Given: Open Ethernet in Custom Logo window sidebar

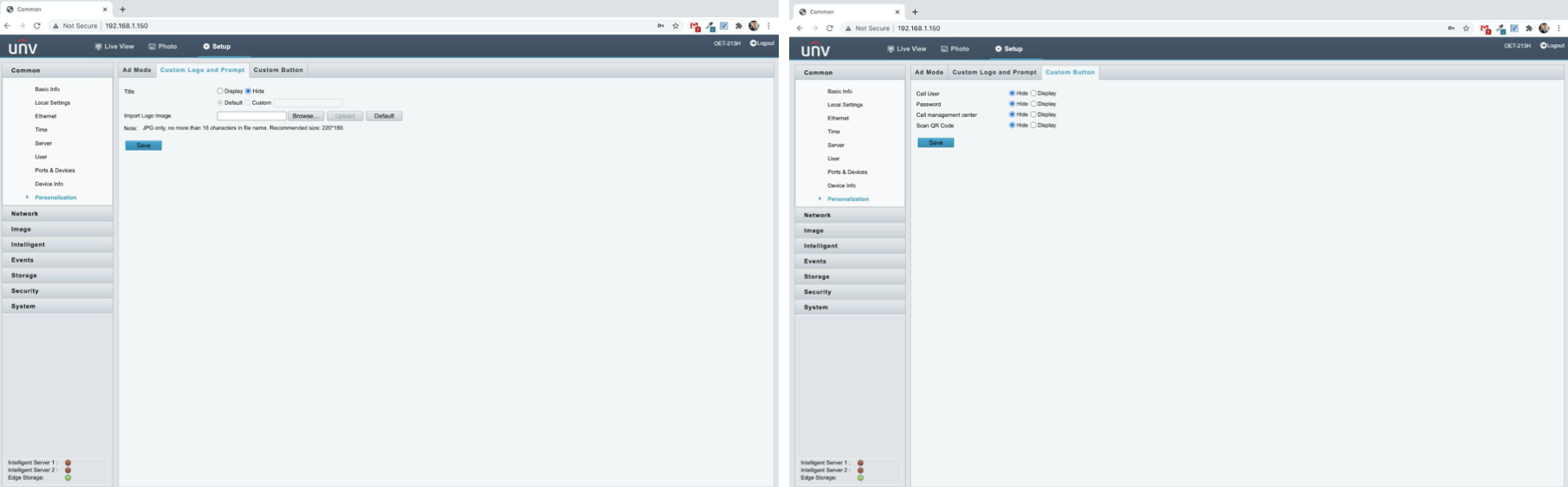Looking at the screenshot, I should point(46,116).
